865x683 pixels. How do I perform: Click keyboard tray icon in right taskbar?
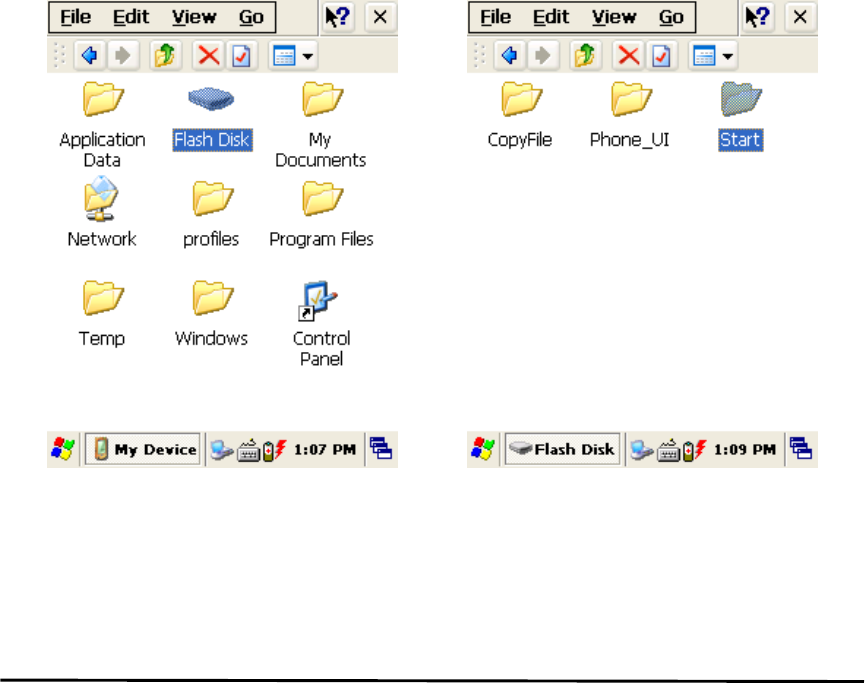click(x=668, y=450)
